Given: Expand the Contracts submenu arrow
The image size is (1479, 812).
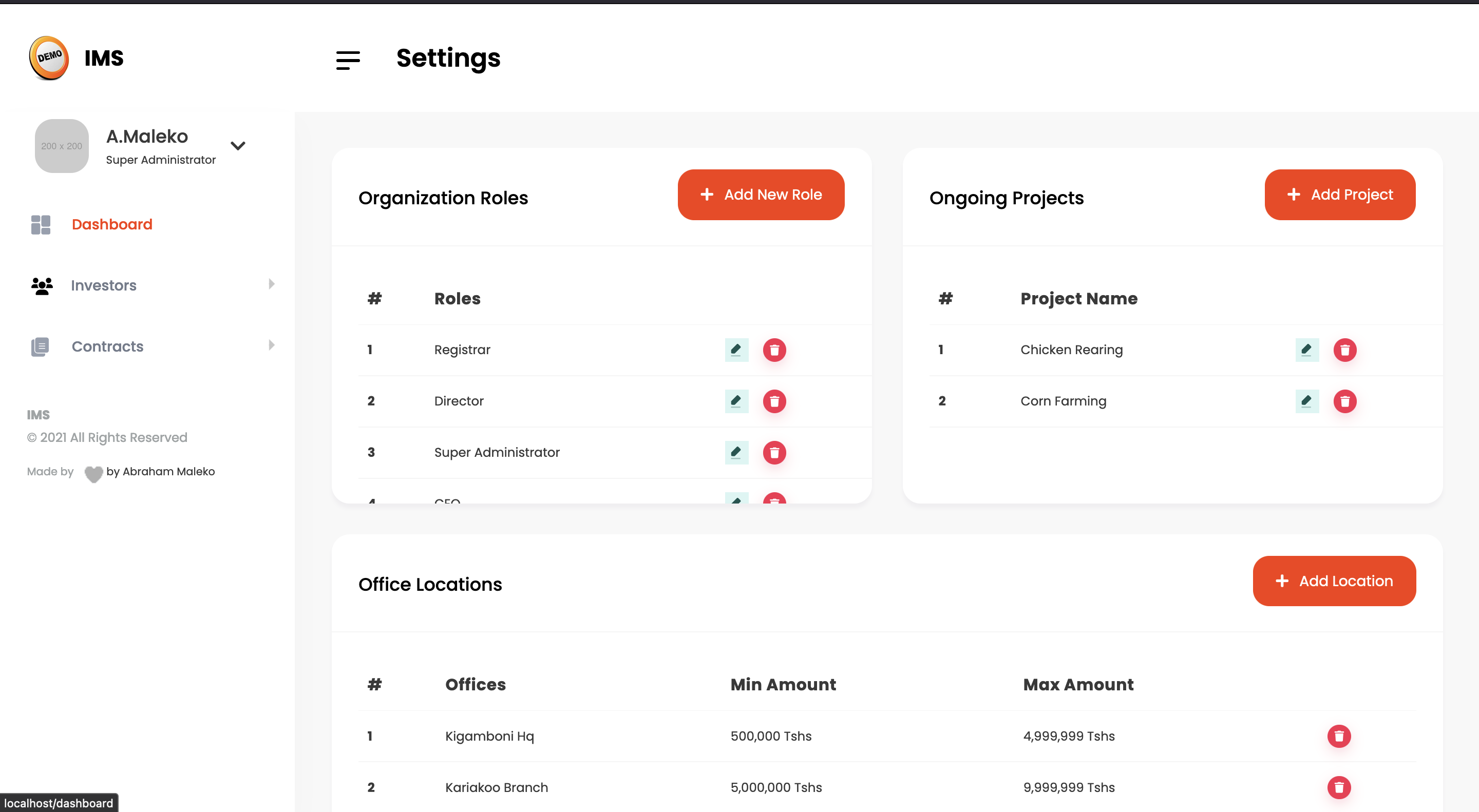Looking at the screenshot, I should [272, 345].
